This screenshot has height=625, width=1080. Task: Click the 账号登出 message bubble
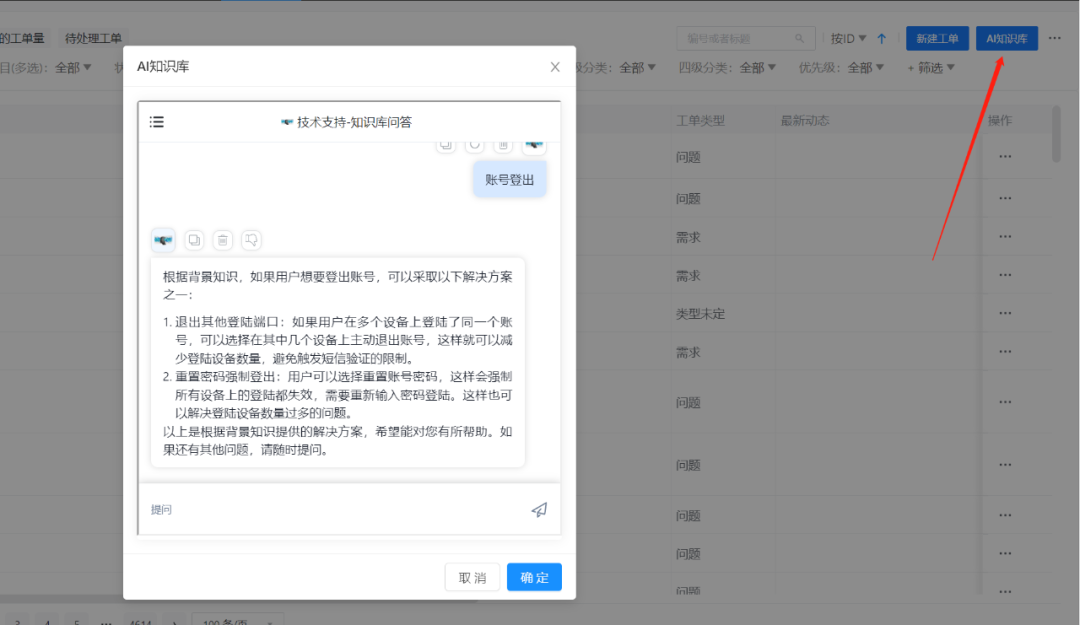pyautogui.click(x=510, y=180)
